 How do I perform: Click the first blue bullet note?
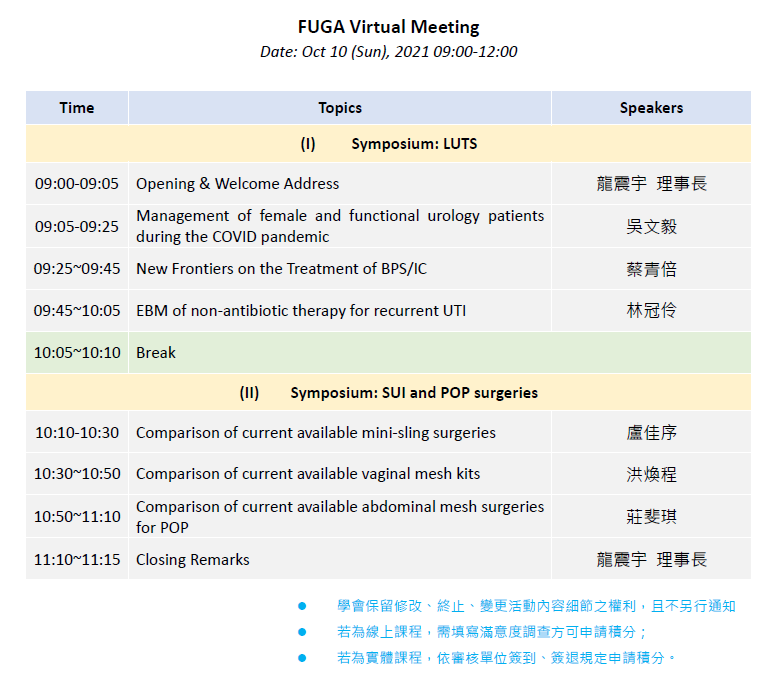(x=537, y=606)
